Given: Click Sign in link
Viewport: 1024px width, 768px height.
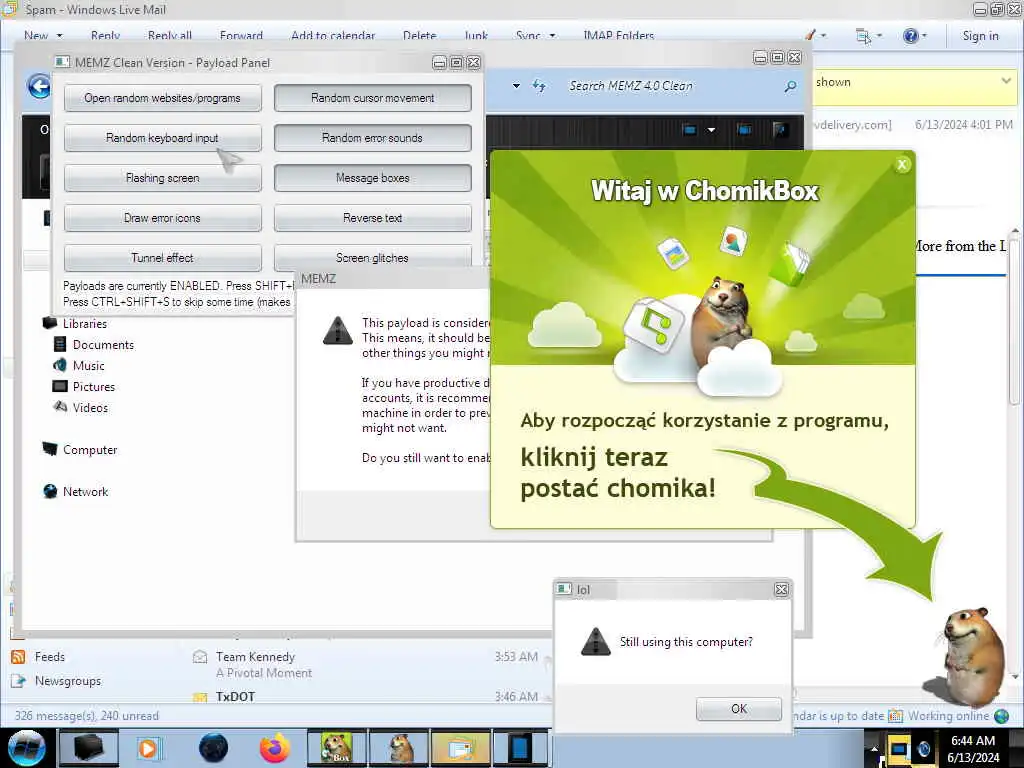Looking at the screenshot, I should (x=980, y=36).
